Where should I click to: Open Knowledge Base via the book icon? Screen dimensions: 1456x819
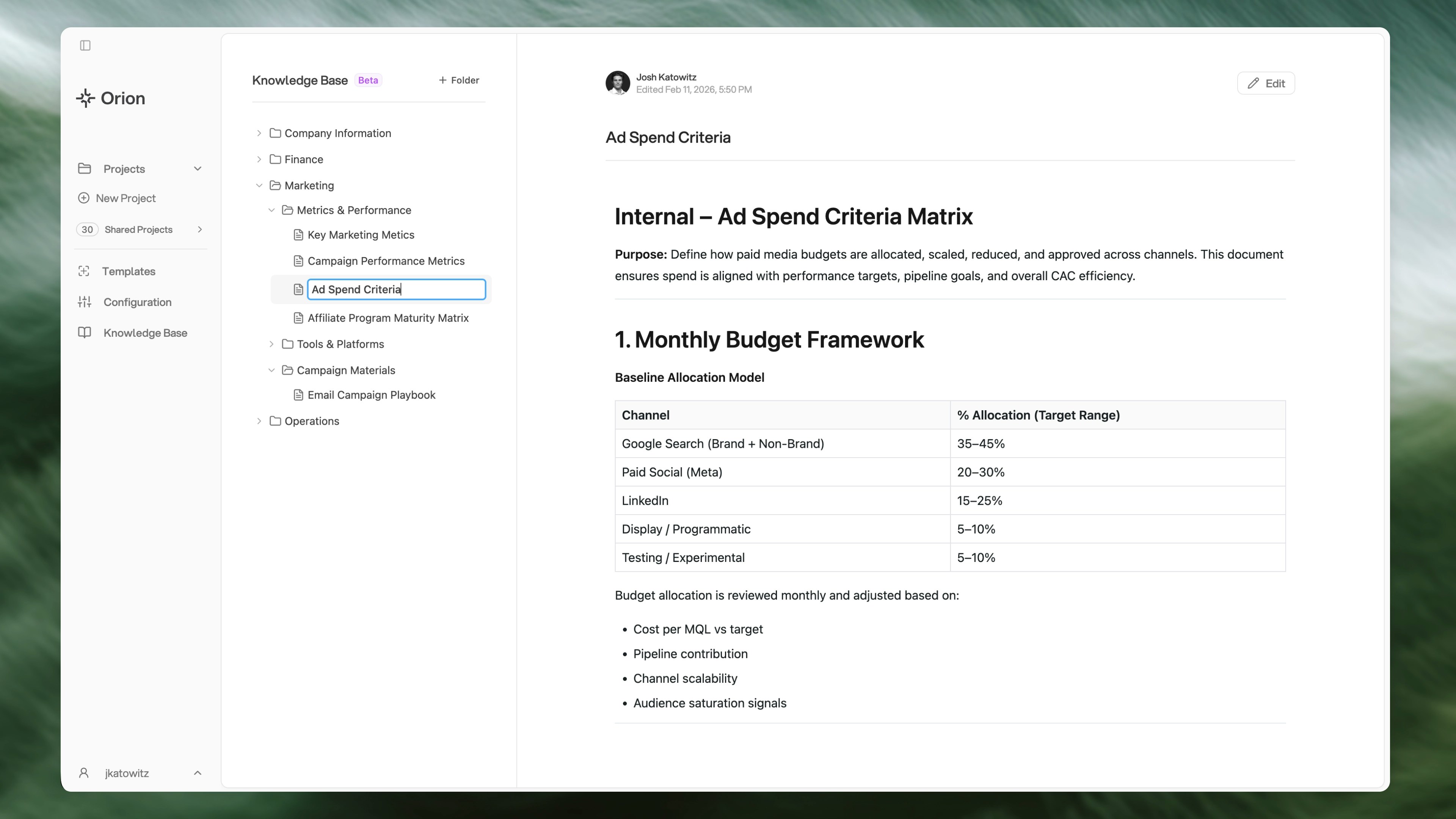(84, 333)
